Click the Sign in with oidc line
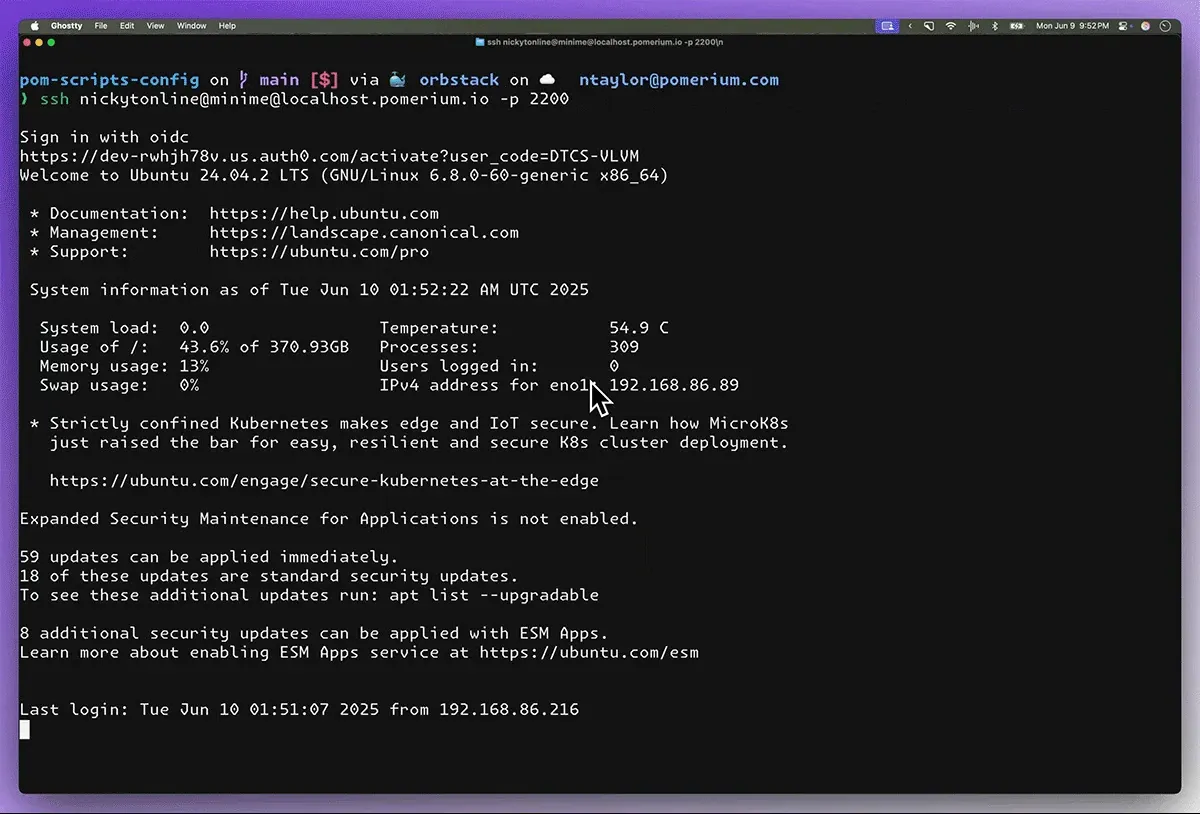 [104, 137]
